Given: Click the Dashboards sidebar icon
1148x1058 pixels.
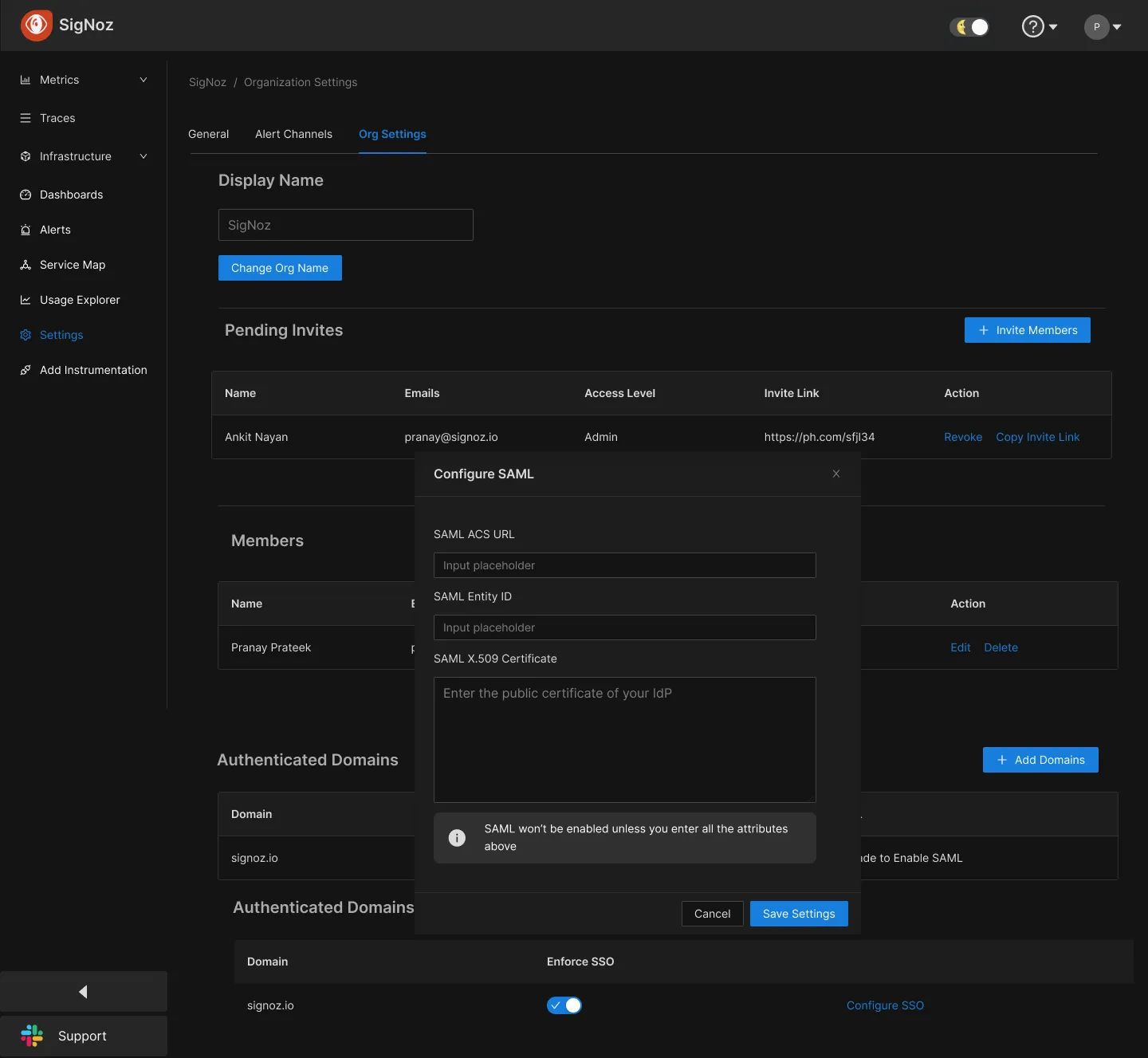Looking at the screenshot, I should [x=26, y=195].
